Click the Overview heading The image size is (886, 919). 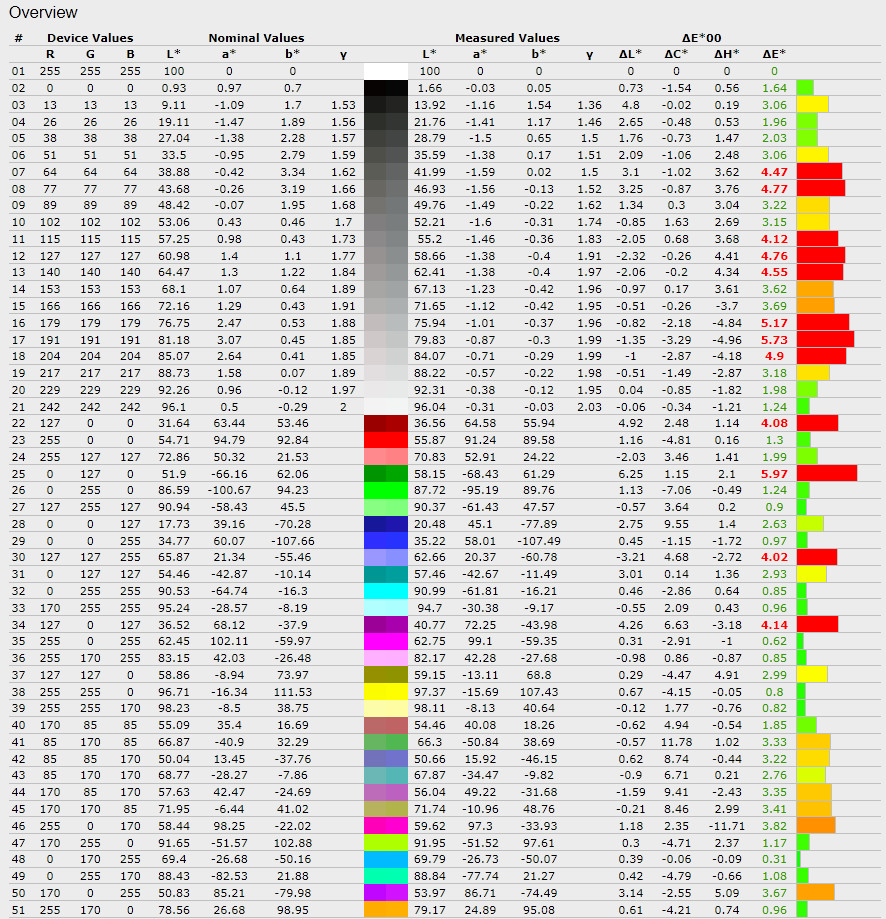[43, 13]
